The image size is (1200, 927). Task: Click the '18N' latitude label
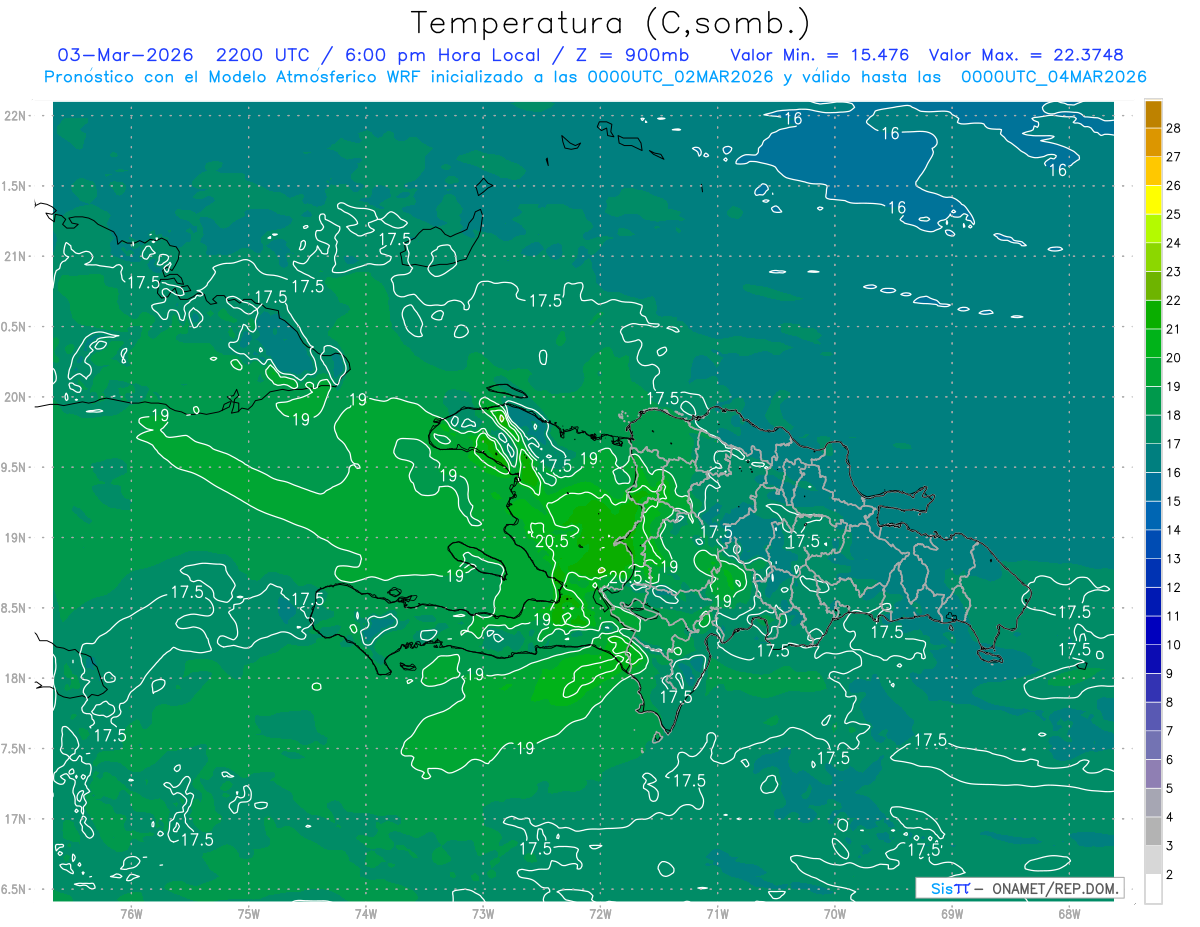point(17,679)
